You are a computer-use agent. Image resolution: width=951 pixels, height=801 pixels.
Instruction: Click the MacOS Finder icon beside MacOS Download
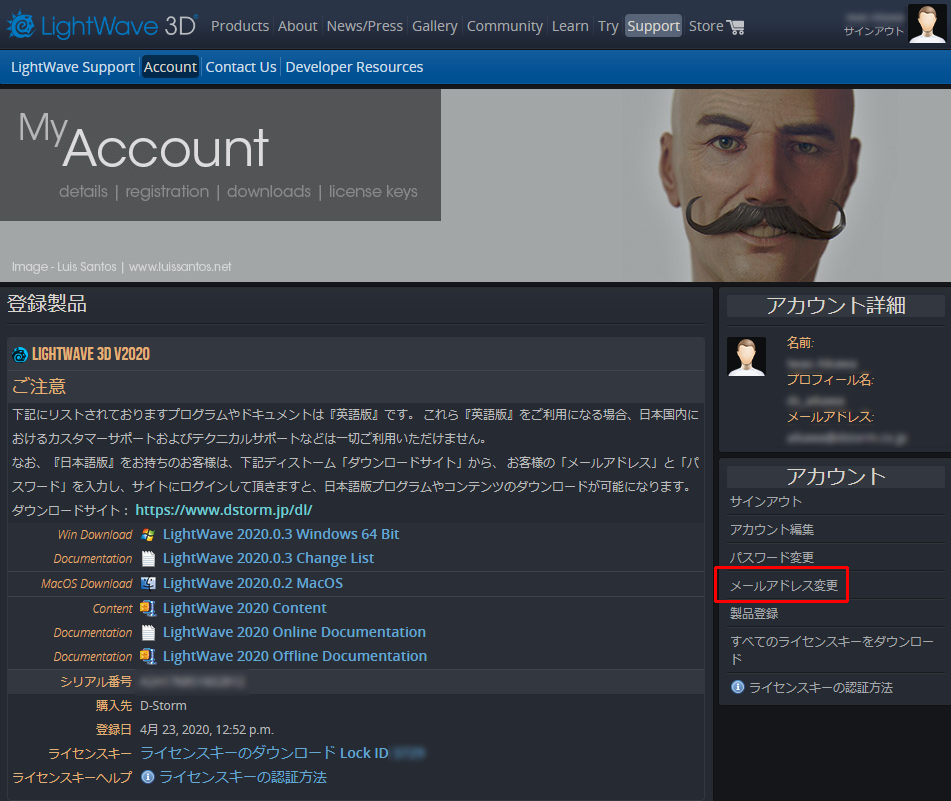coord(148,583)
